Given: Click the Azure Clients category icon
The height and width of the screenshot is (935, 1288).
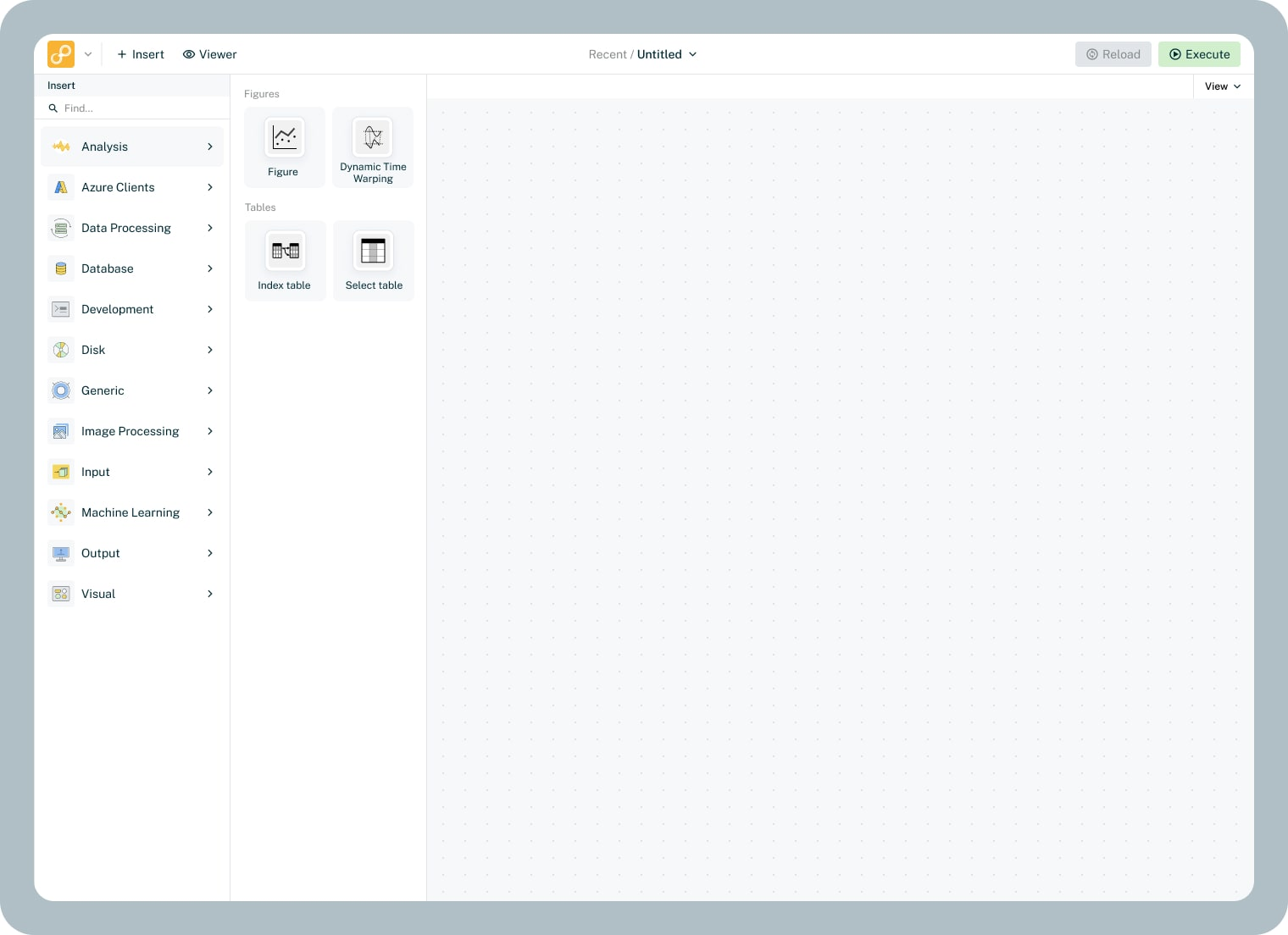Looking at the screenshot, I should click(x=61, y=187).
